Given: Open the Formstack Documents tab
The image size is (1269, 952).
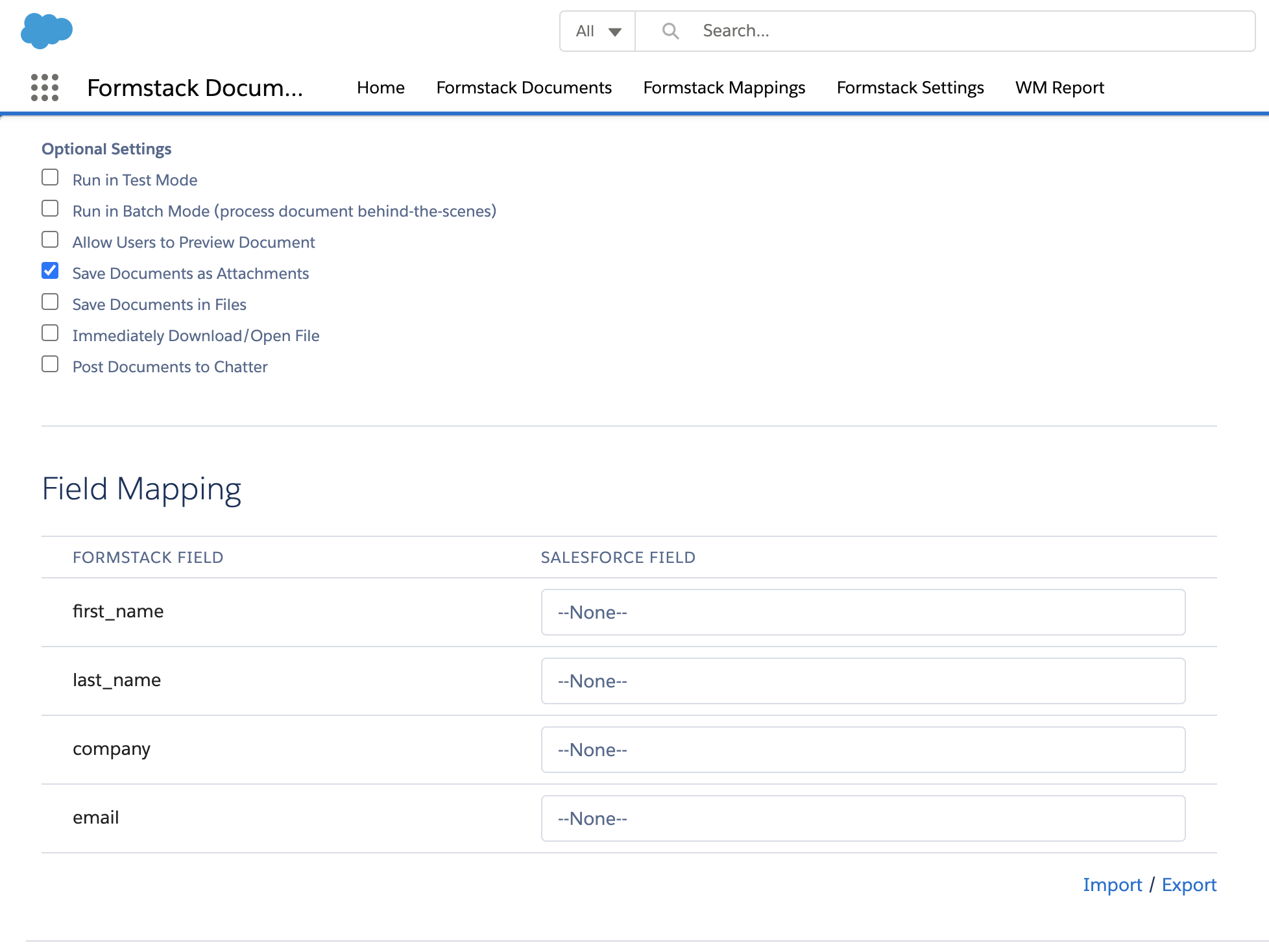Looking at the screenshot, I should coord(524,88).
